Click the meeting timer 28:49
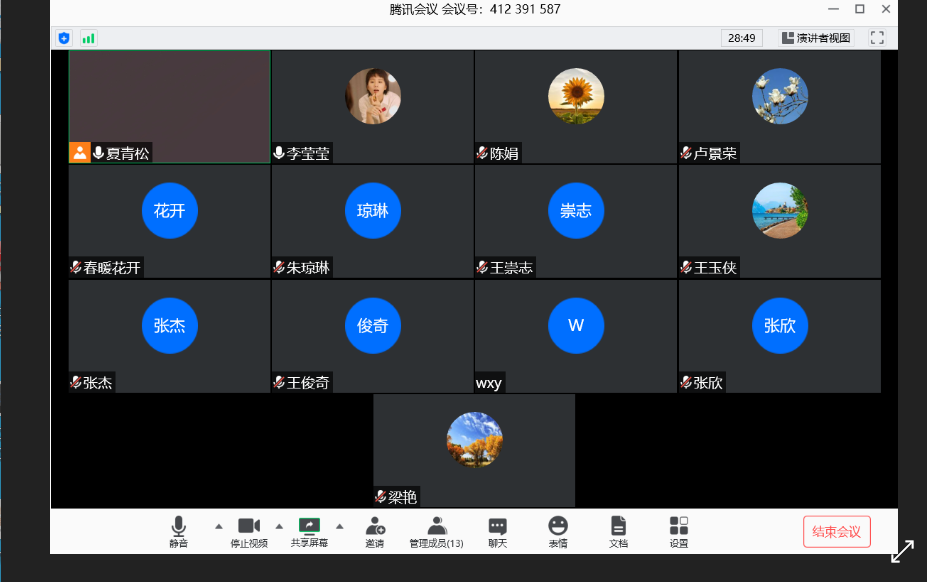Viewport: 927px width, 582px height. pyautogui.click(x=741, y=38)
